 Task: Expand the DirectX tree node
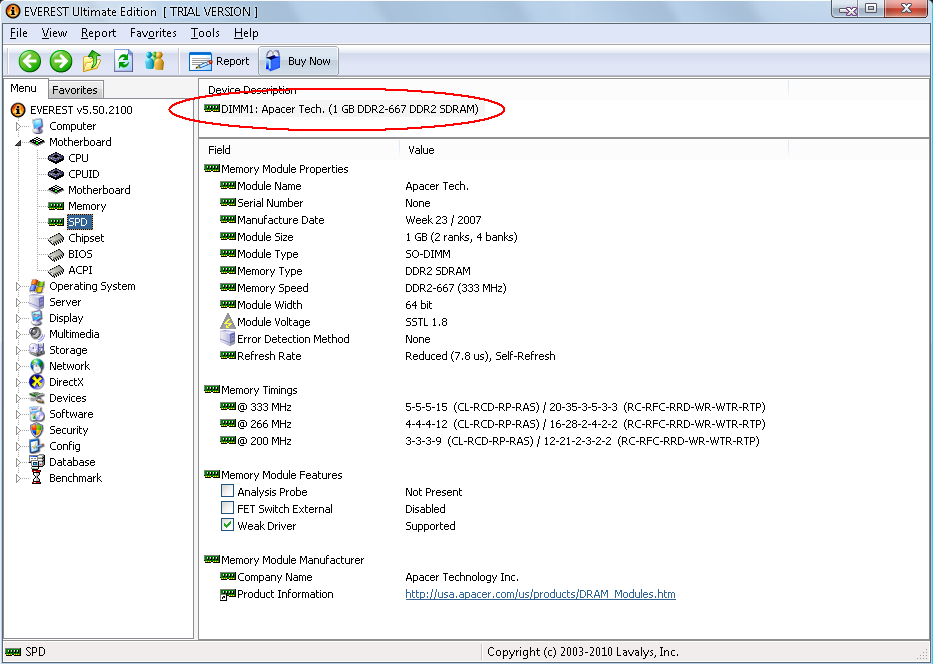coord(18,383)
